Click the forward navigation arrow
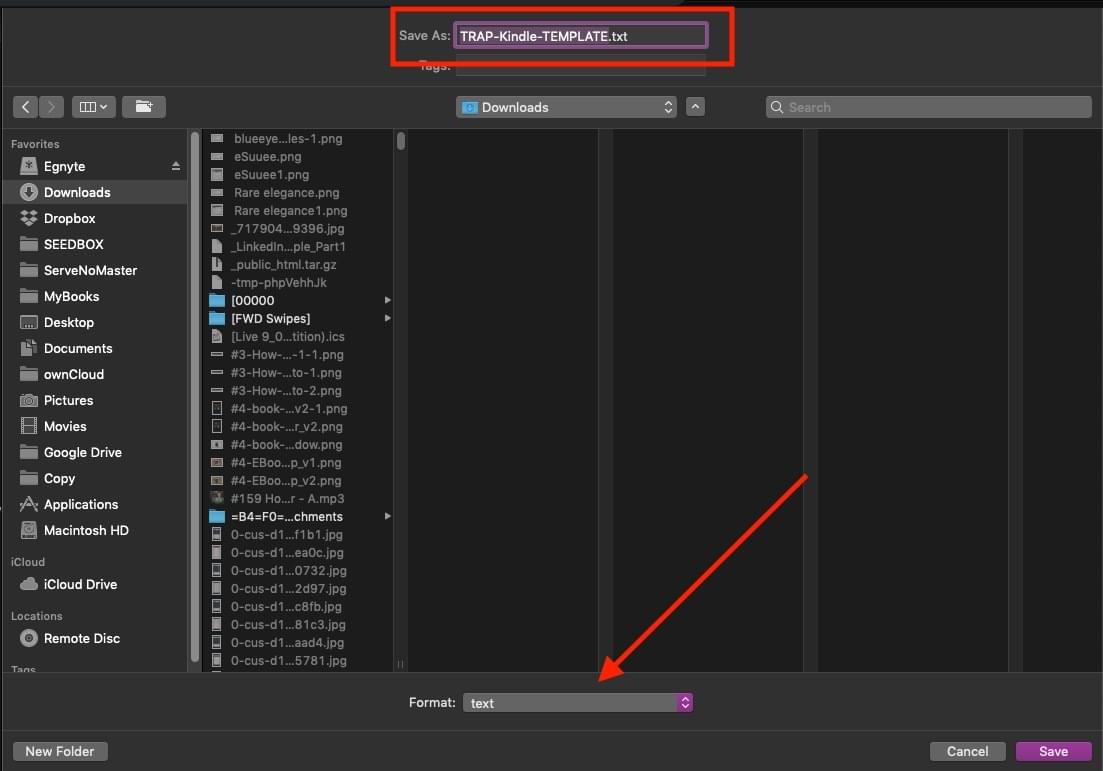The height and width of the screenshot is (771, 1103). 51,107
